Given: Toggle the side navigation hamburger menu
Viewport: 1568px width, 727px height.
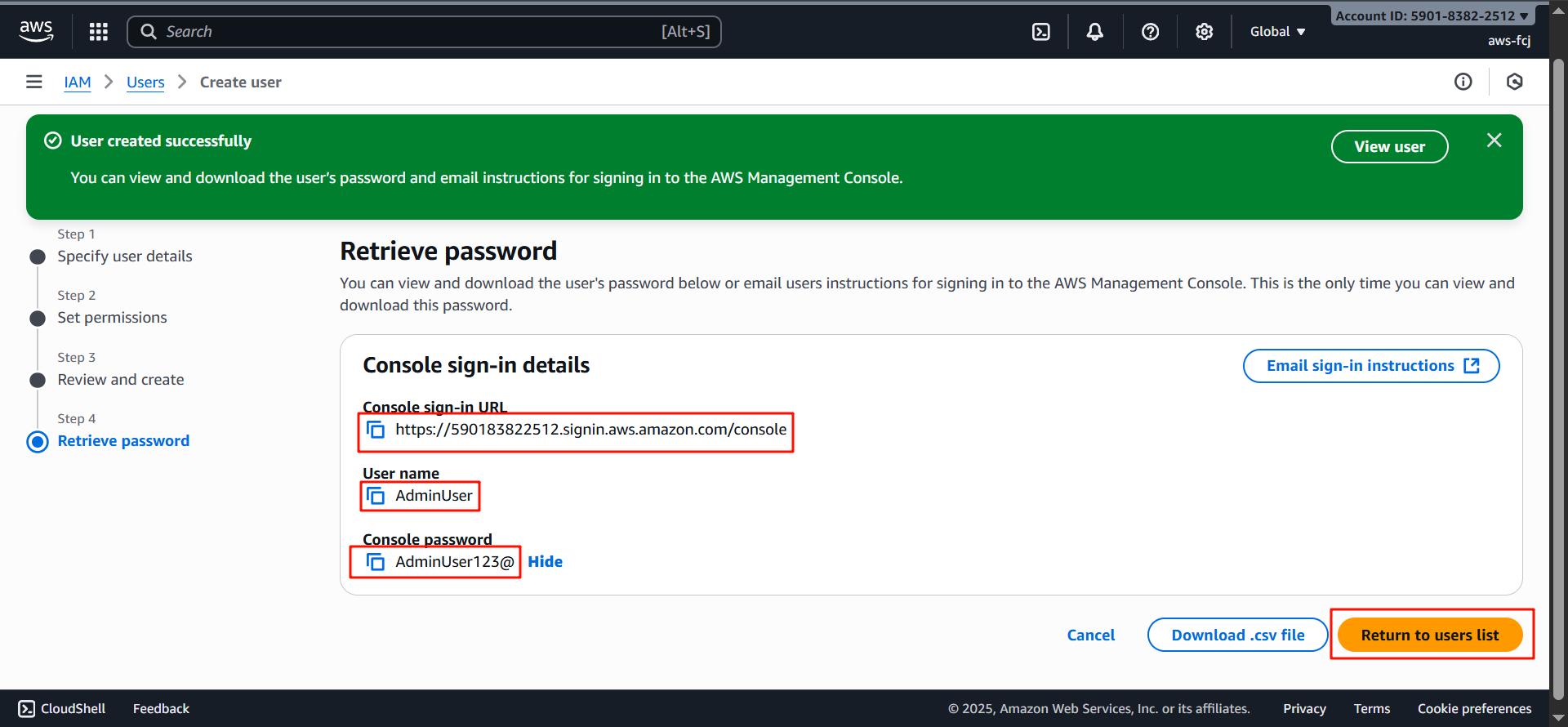Looking at the screenshot, I should [34, 82].
